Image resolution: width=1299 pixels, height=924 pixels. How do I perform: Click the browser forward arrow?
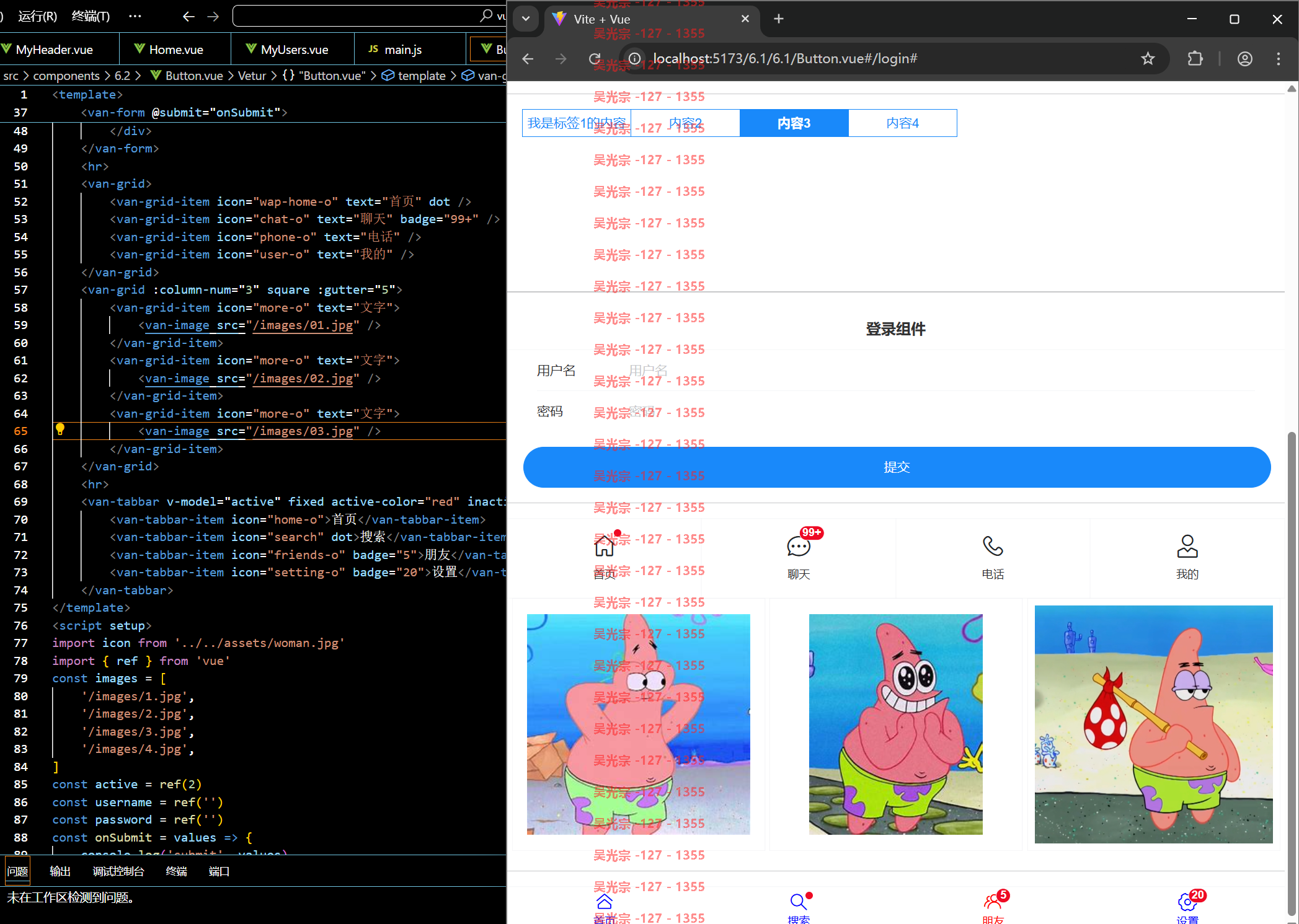point(561,59)
